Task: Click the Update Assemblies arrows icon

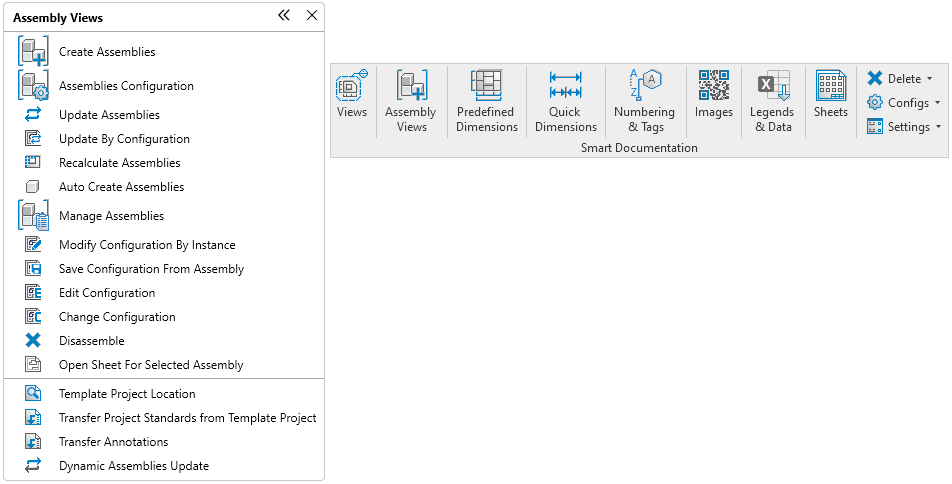Action: click(x=33, y=114)
